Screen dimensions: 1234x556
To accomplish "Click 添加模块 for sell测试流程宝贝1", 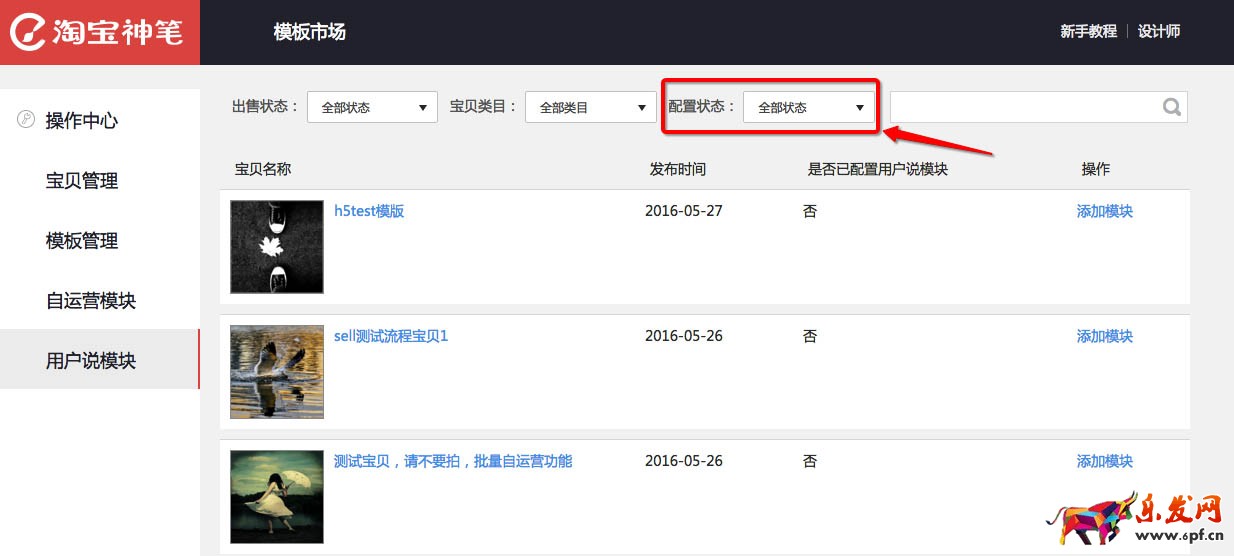I will click(1104, 336).
